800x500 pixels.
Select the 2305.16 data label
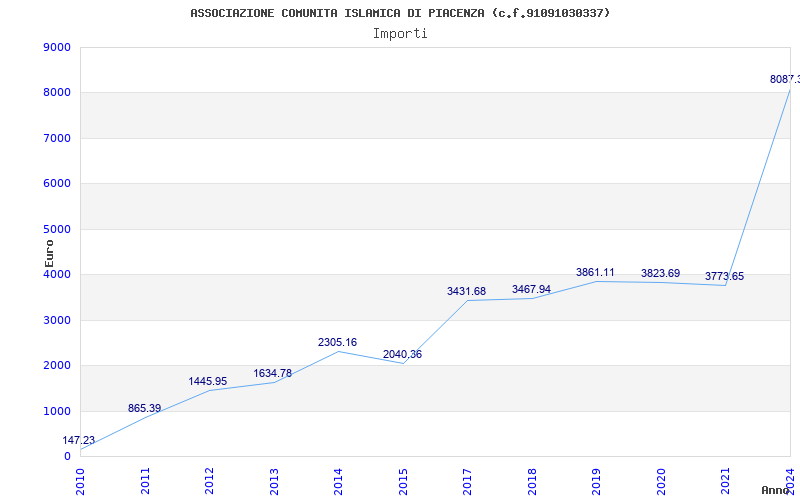pos(337,342)
